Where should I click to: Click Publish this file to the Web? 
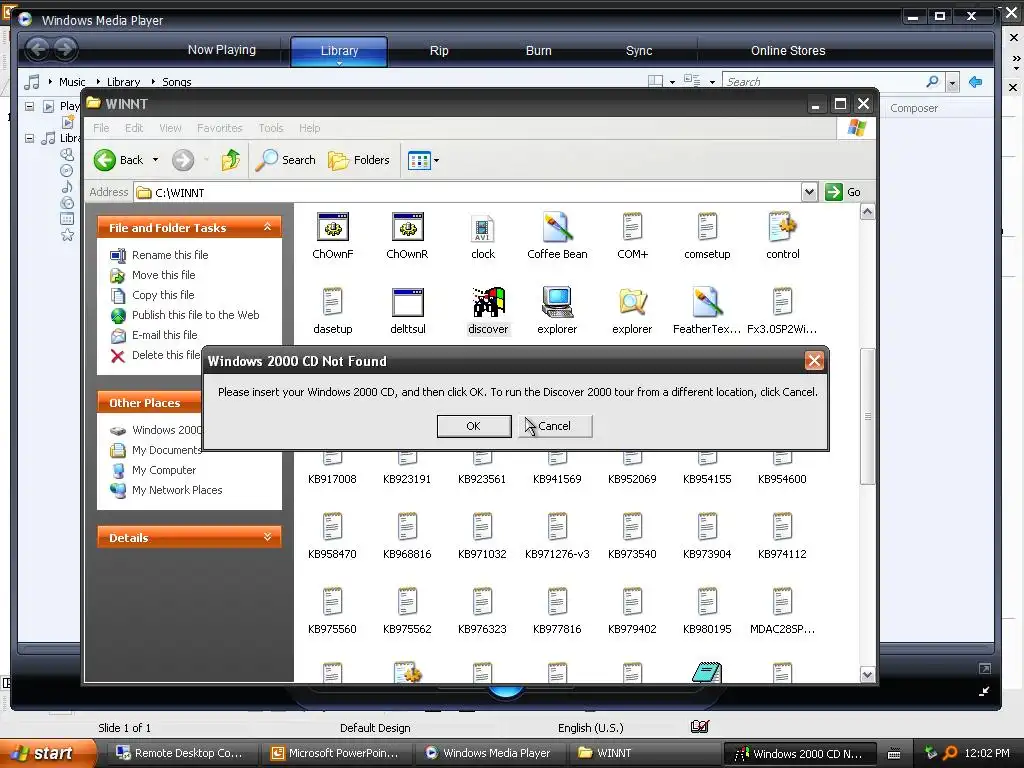(195, 315)
